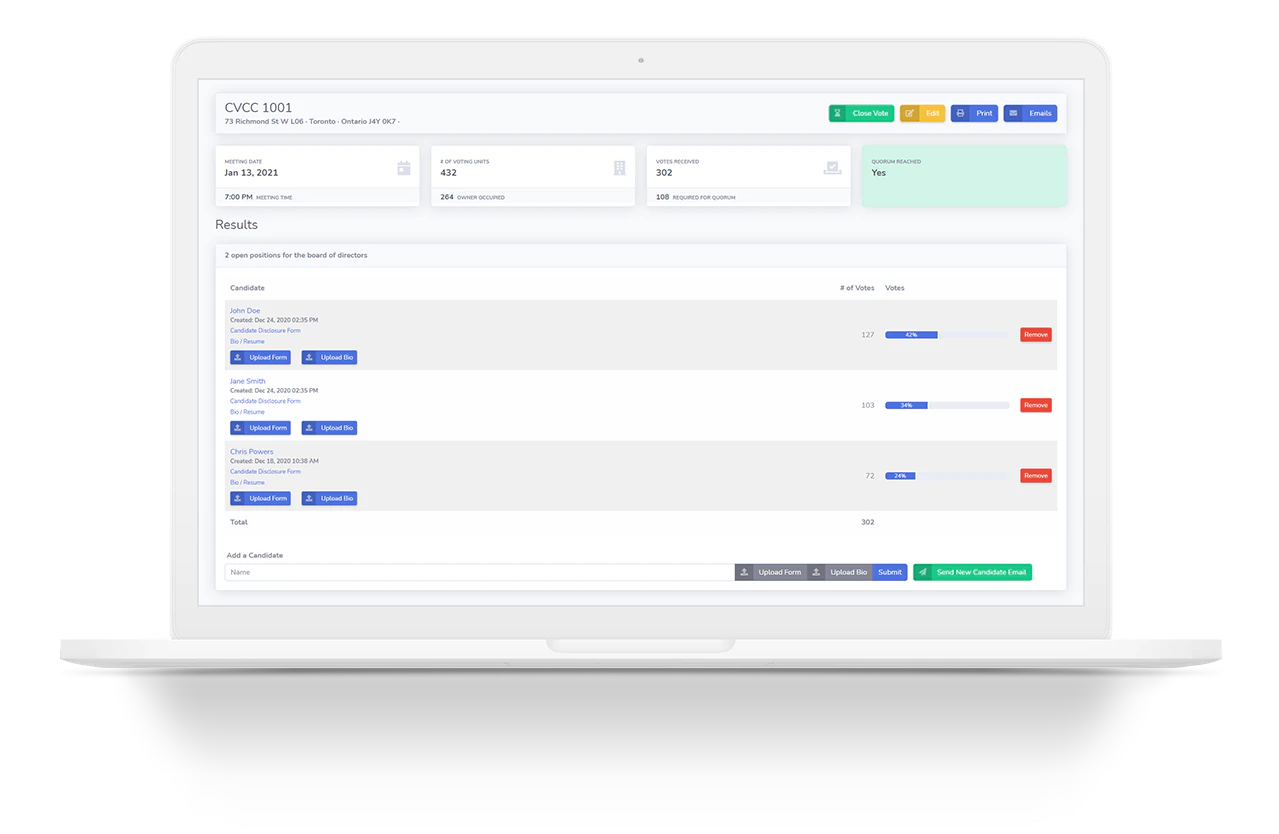Viewport: 1279px width, 834px height.
Task: Upload Bio for Chris Powers
Action: [329, 498]
